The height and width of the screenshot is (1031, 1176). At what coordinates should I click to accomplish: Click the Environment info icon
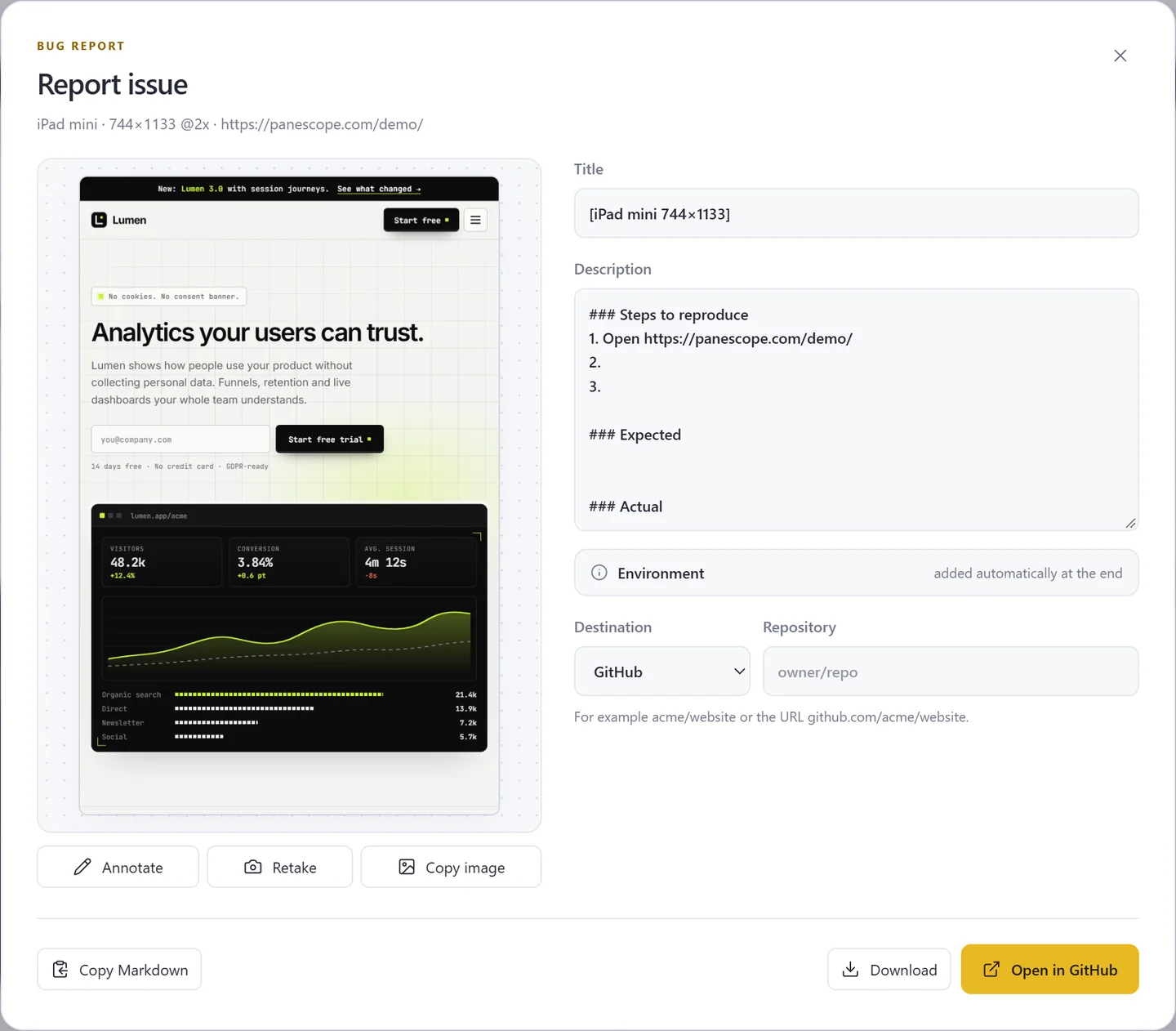tap(599, 573)
